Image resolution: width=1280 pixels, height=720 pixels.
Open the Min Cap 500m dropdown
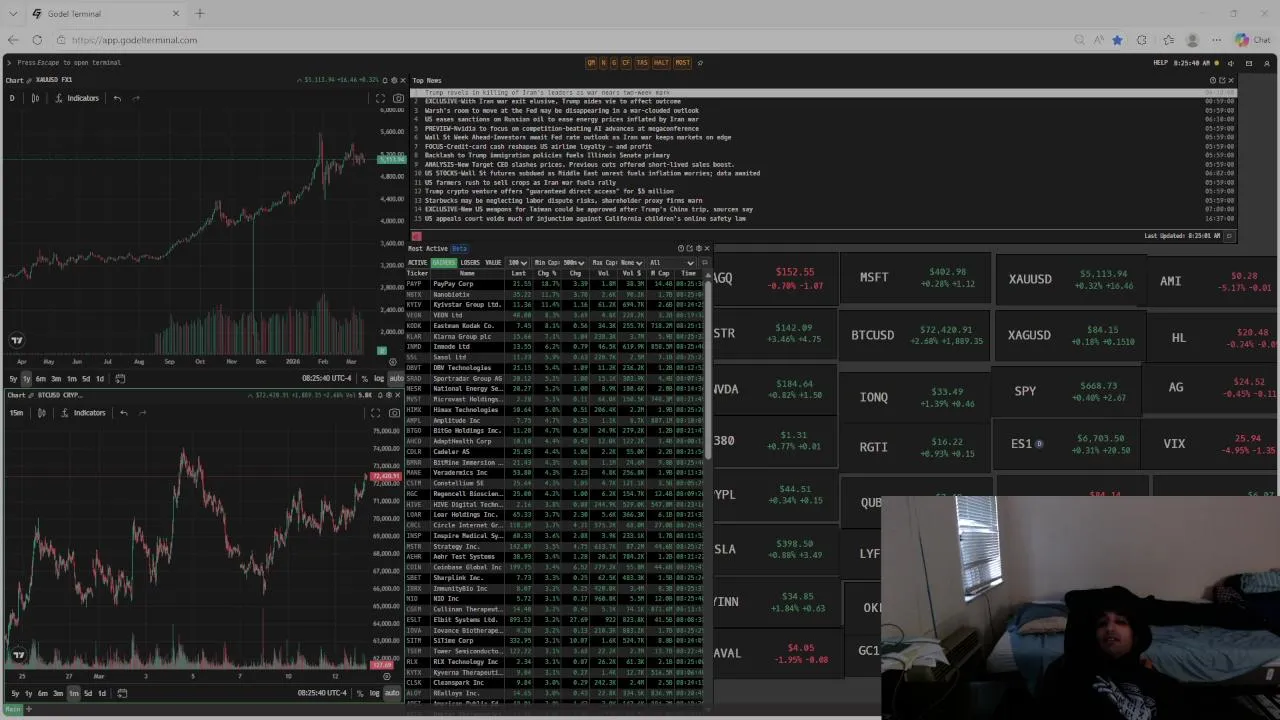tap(559, 263)
